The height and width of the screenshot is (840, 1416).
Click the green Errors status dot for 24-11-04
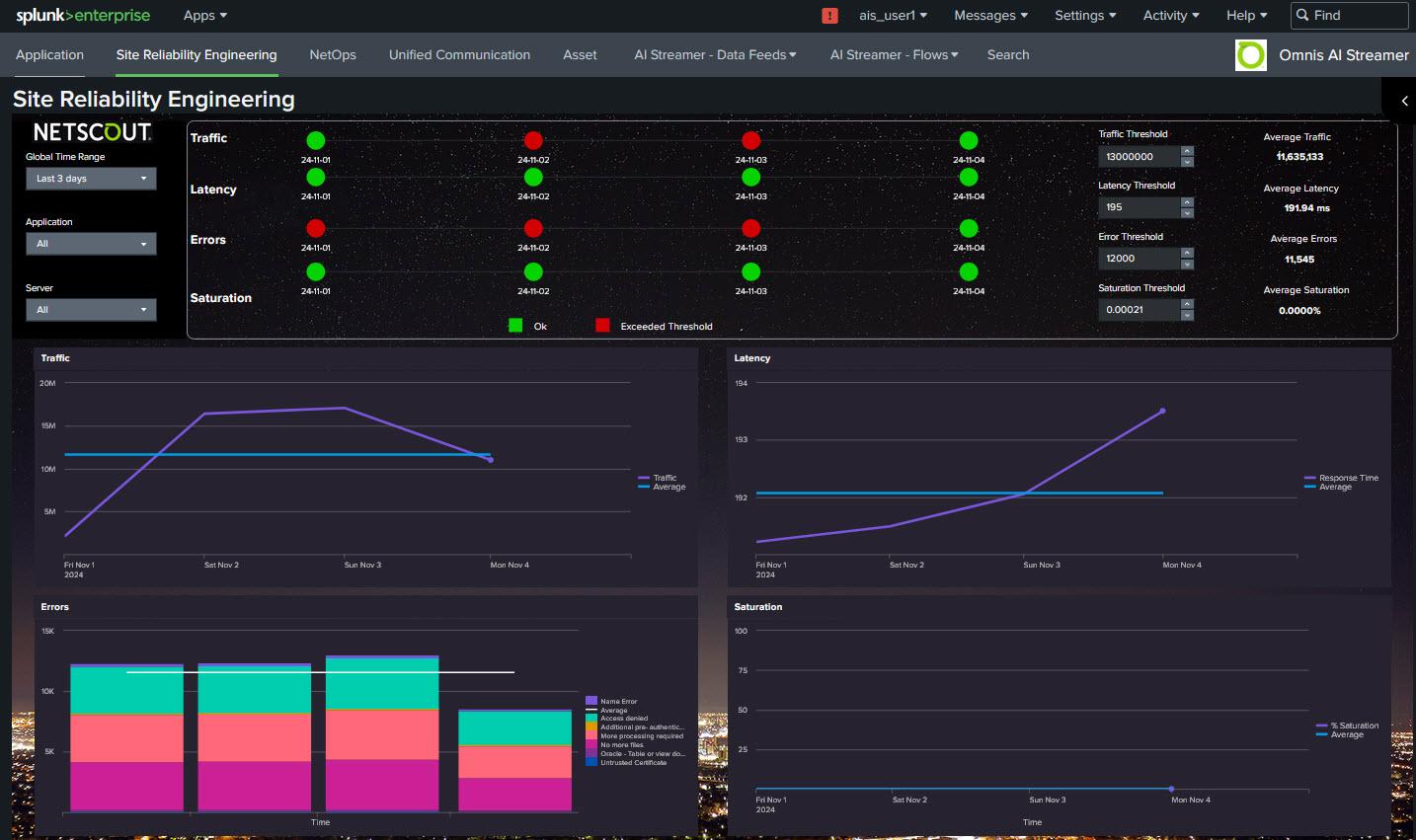click(969, 229)
